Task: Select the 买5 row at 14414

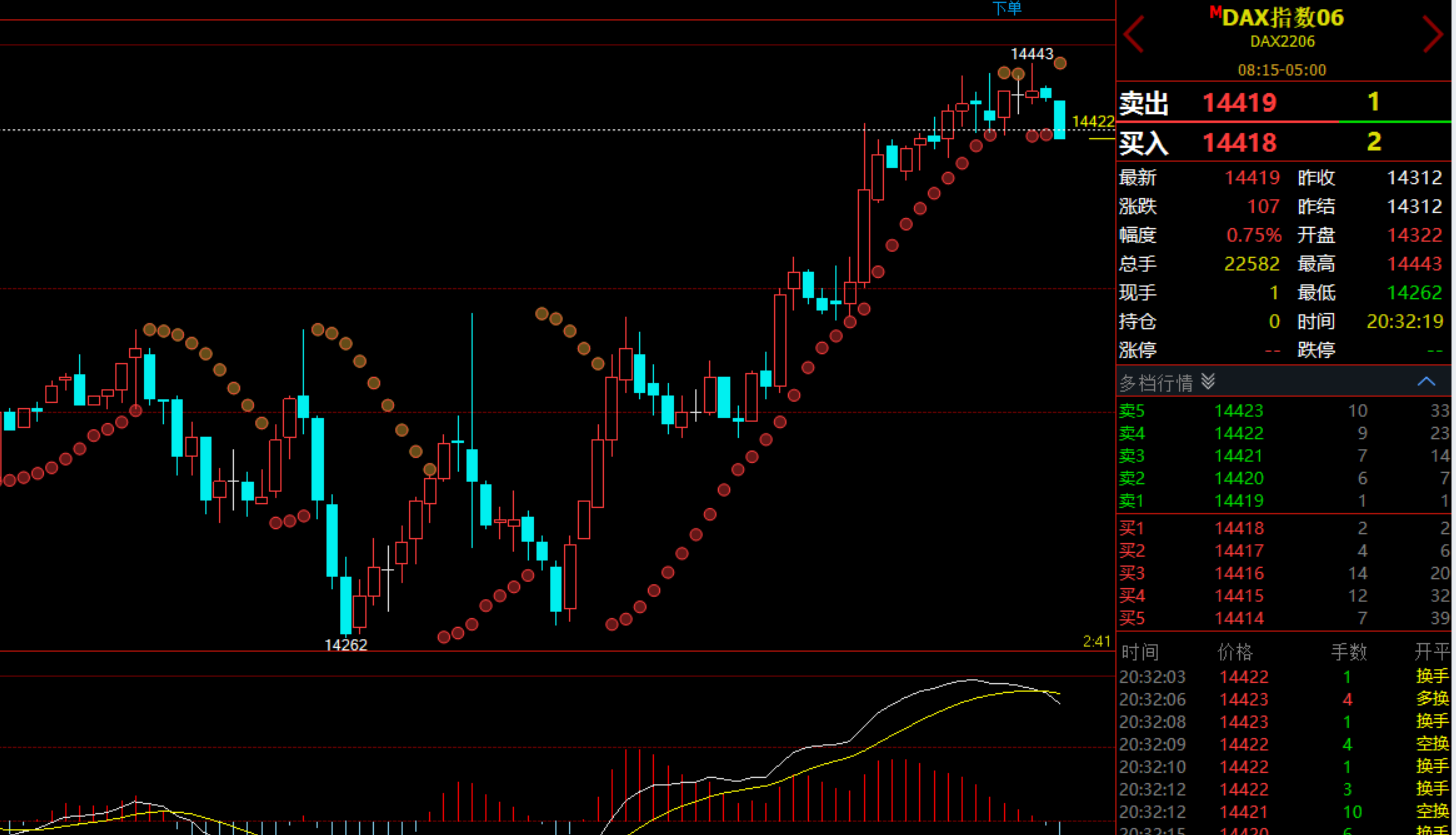Action: coord(1284,618)
